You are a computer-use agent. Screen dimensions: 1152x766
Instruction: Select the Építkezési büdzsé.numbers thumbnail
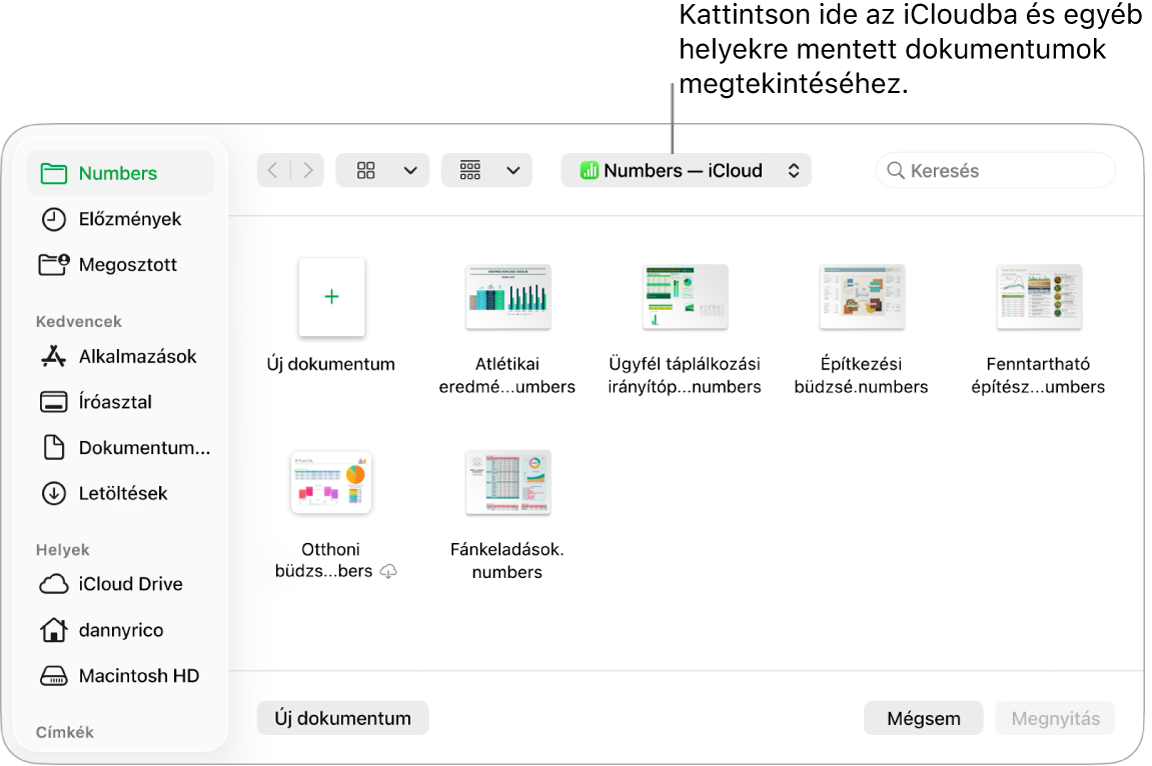click(862, 297)
